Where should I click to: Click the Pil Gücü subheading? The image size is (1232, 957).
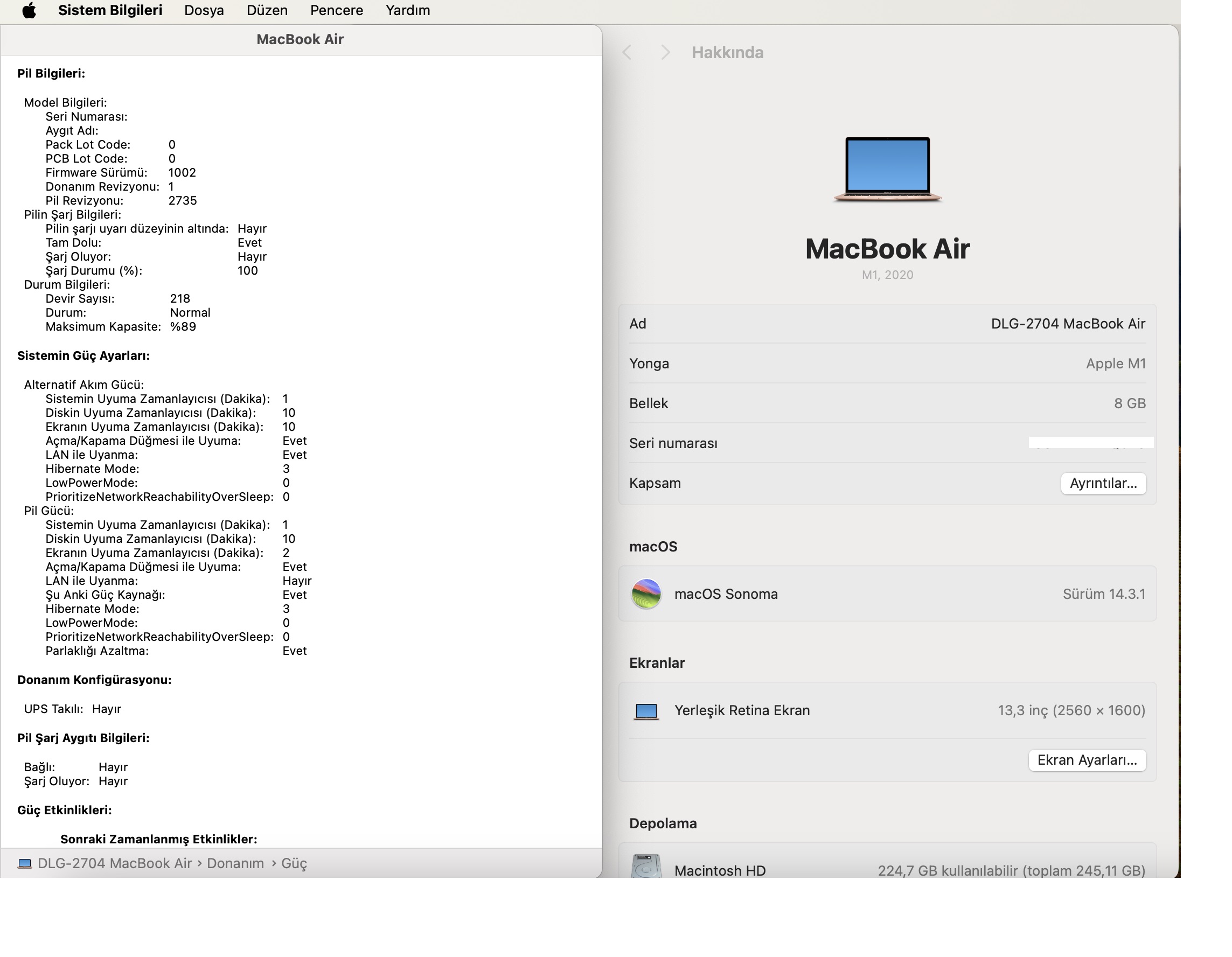tap(49, 511)
